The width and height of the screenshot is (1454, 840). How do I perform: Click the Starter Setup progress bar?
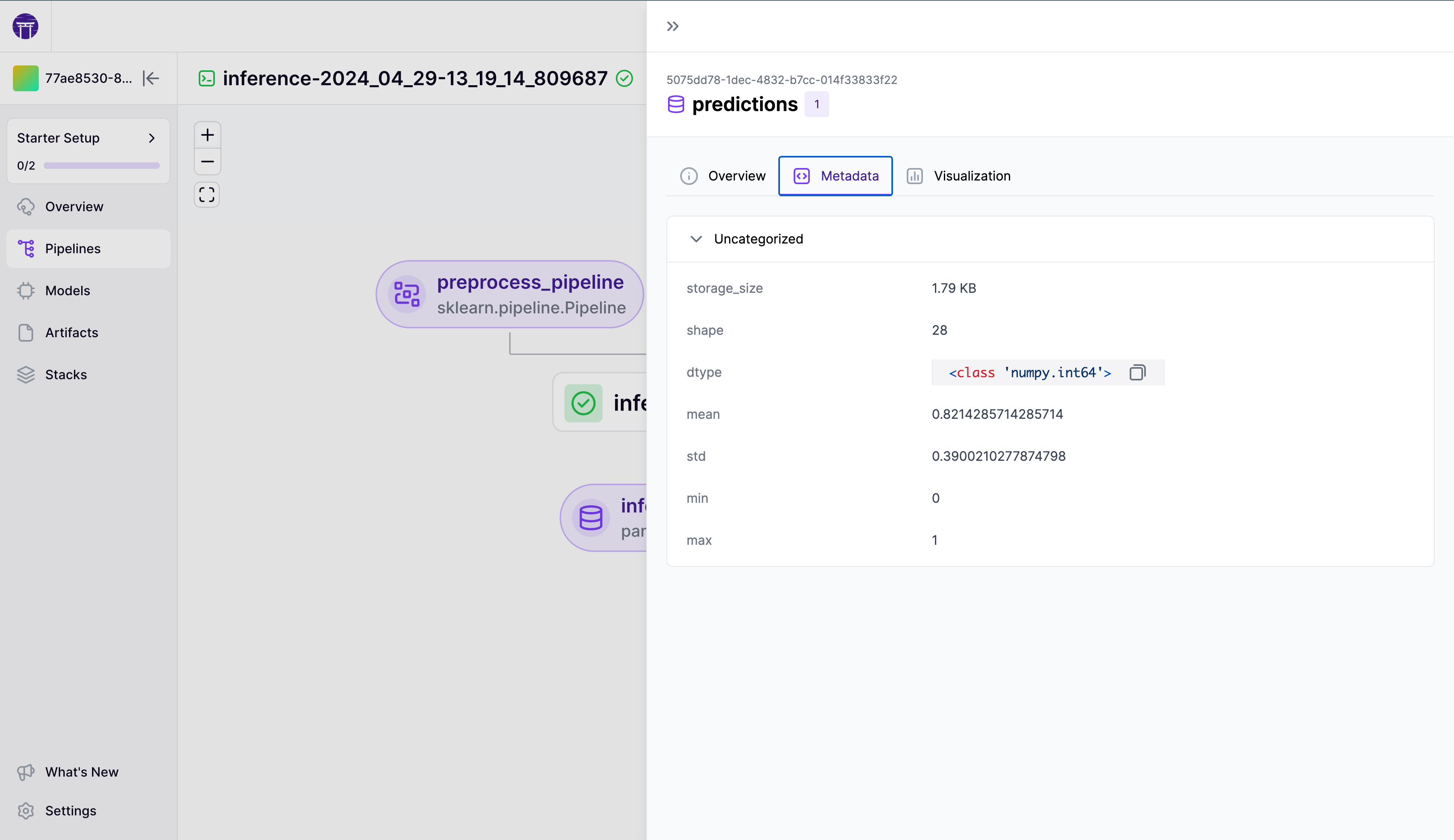101,166
